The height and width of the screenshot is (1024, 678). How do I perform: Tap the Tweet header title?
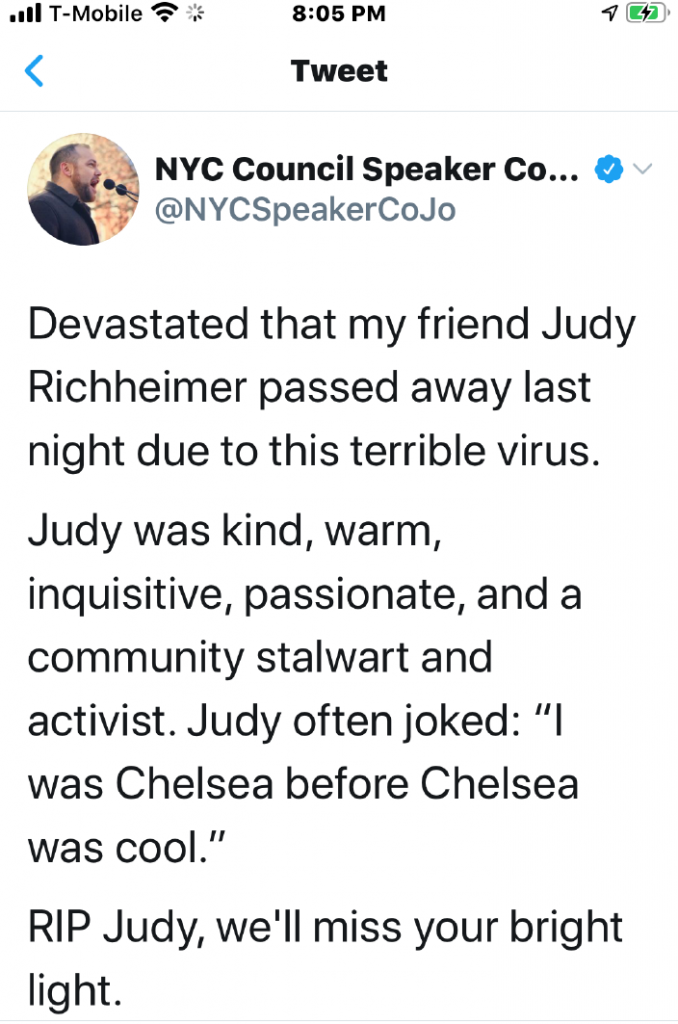pyautogui.click(x=339, y=72)
